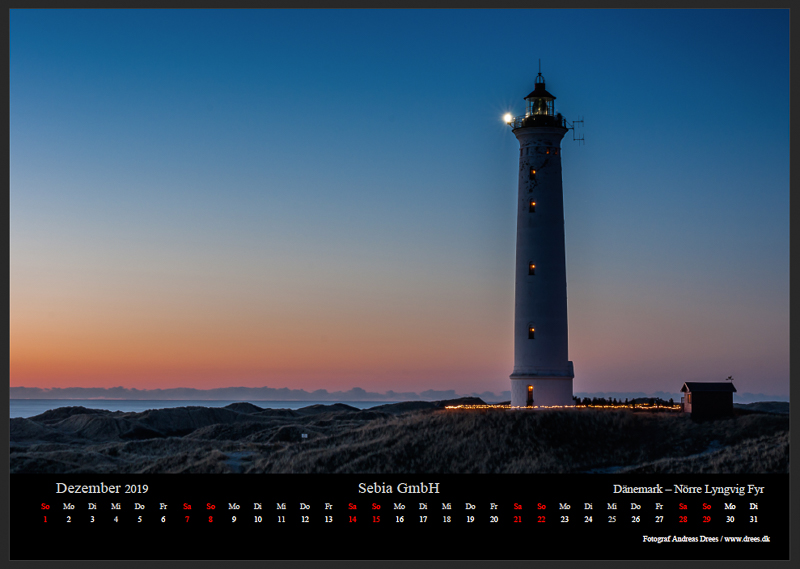Click date 19 in the calendar
This screenshot has height=569, width=800.
(470, 519)
